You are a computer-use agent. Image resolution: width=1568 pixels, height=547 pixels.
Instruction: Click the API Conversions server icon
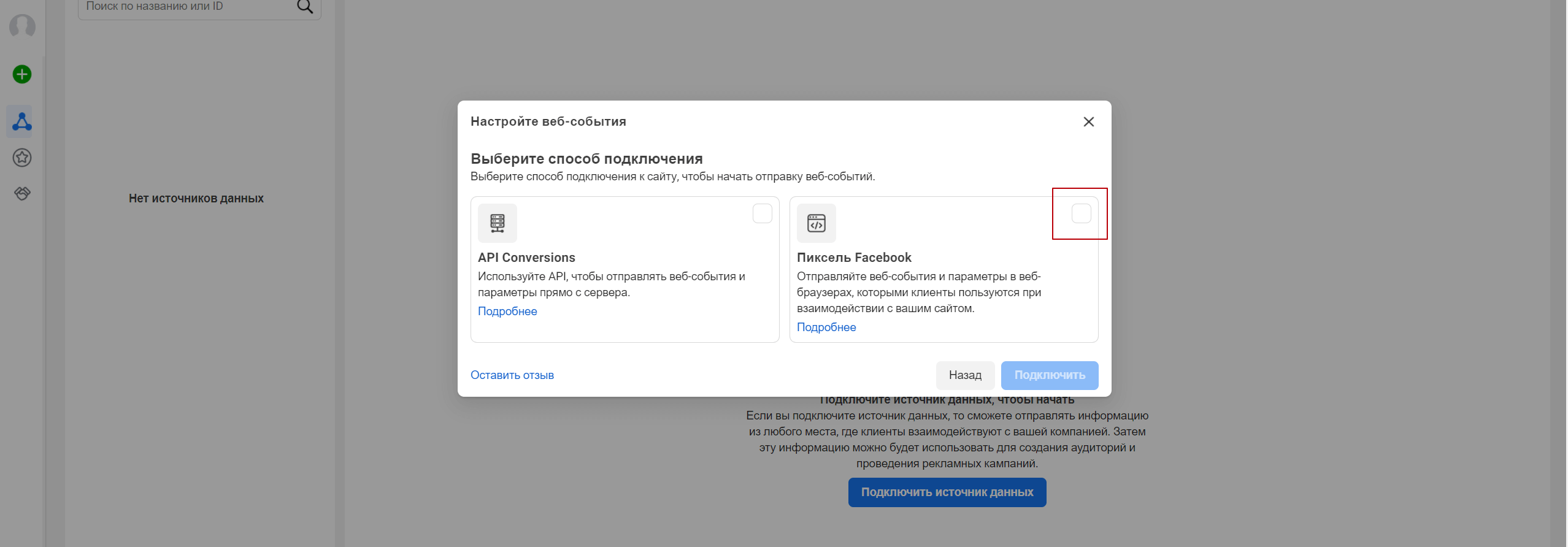click(x=498, y=223)
